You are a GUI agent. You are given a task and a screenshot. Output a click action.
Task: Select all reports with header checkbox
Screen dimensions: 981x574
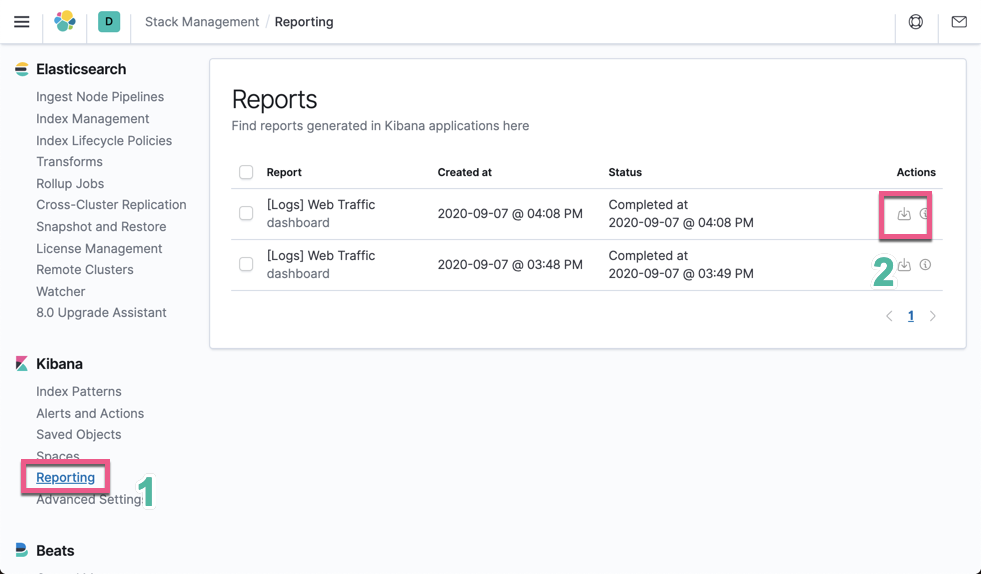click(246, 172)
